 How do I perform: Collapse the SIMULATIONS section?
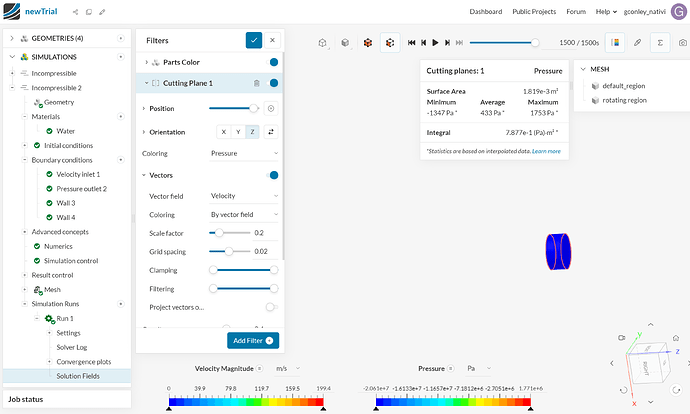12,57
